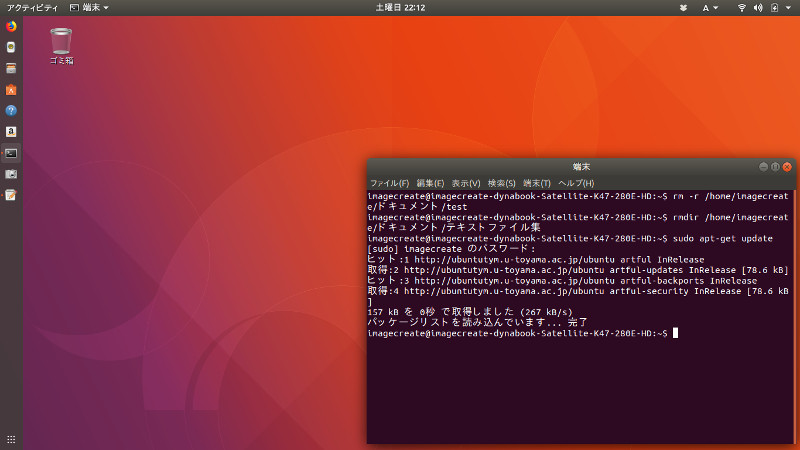Open the アクティビティ overview
Screen dimensions: 800x450
coord(32,8)
